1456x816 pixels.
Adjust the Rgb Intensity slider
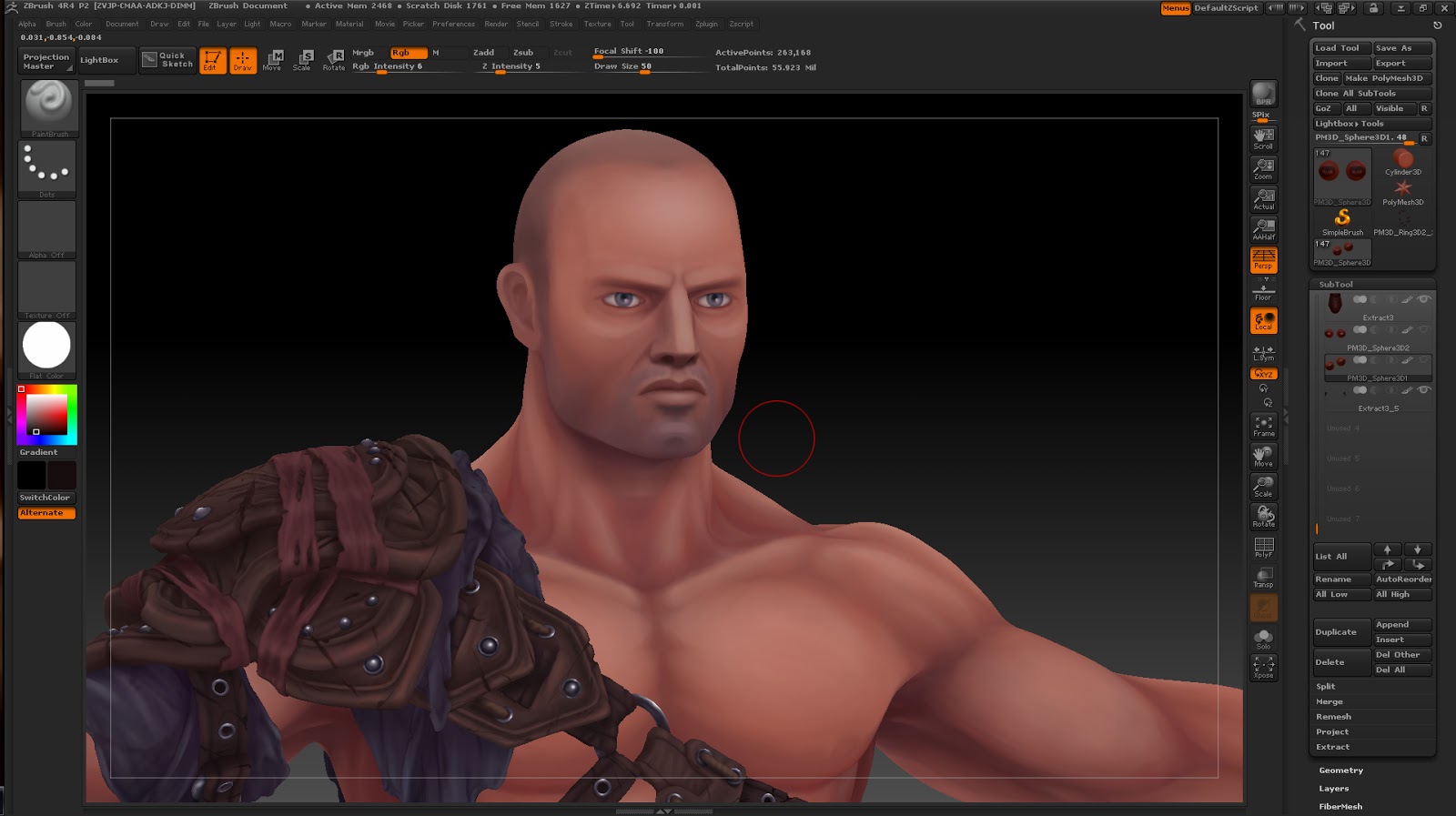coord(408,66)
